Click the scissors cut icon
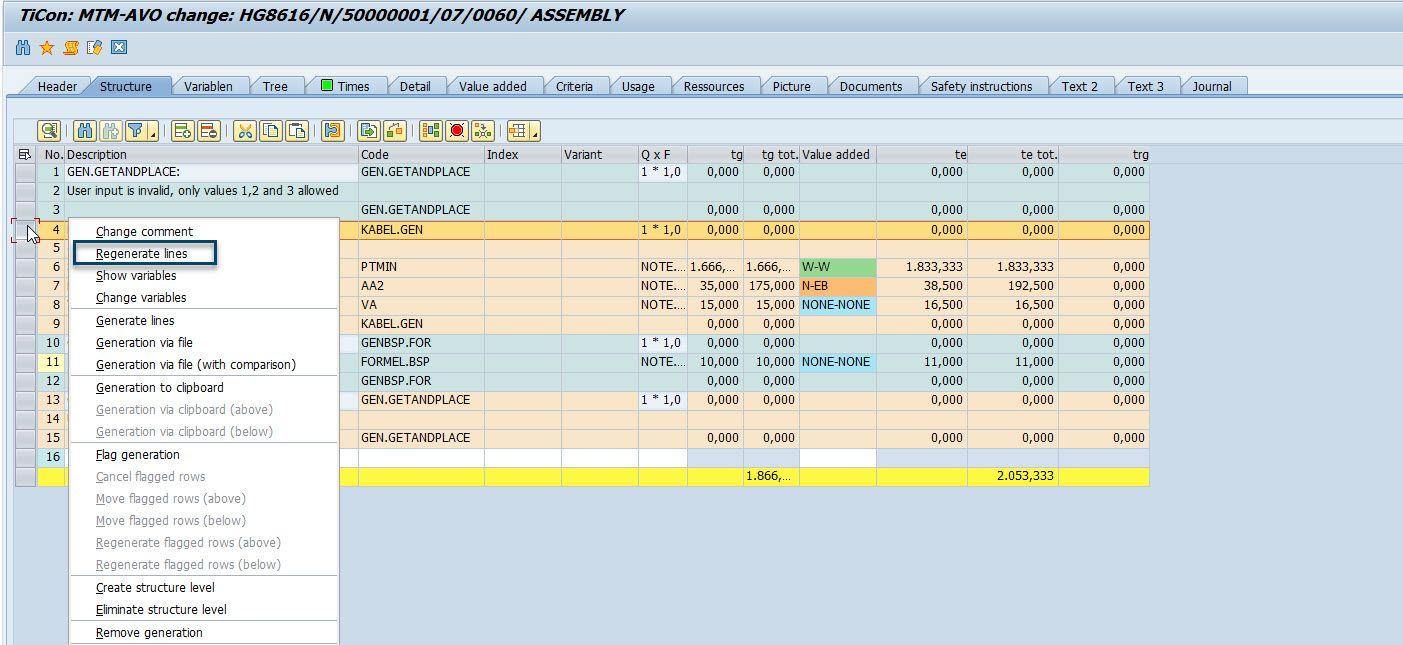The width and height of the screenshot is (1403, 645). click(x=245, y=131)
